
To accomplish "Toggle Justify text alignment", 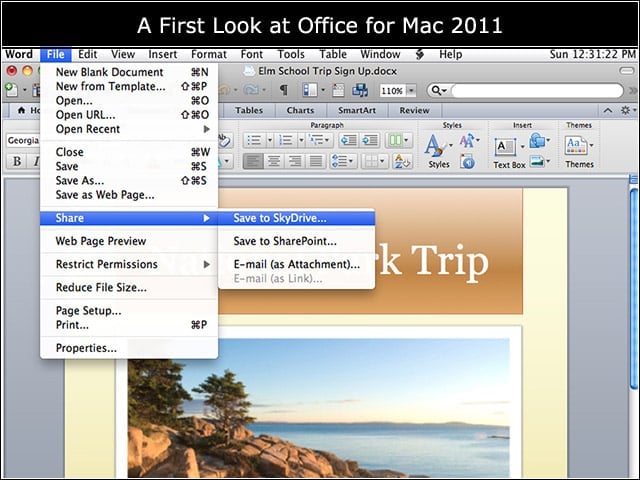I will click(x=316, y=161).
